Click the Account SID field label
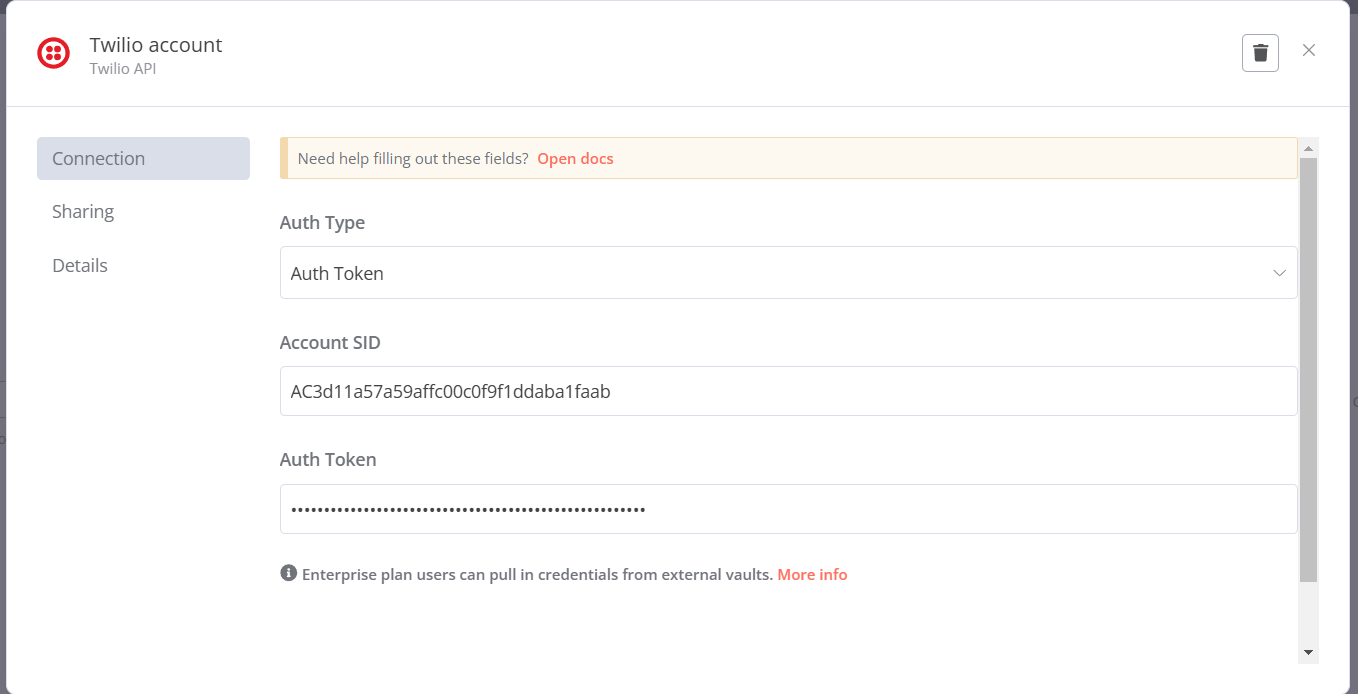The width and height of the screenshot is (1358, 694). click(x=330, y=343)
